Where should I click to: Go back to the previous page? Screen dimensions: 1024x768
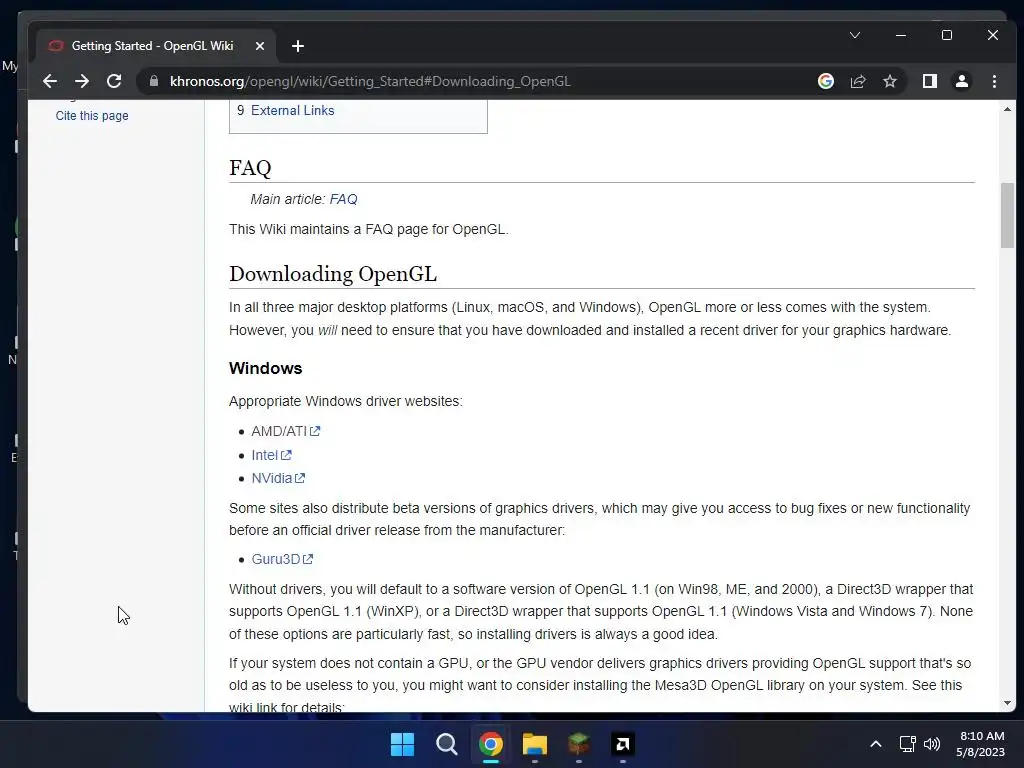(50, 81)
